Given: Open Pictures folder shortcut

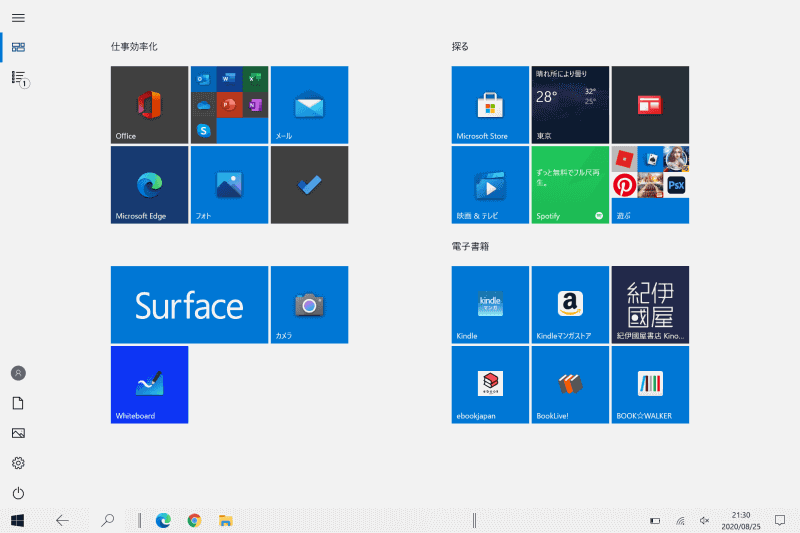Looking at the screenshot, I should pyautogui.click(x=18, y=433).
